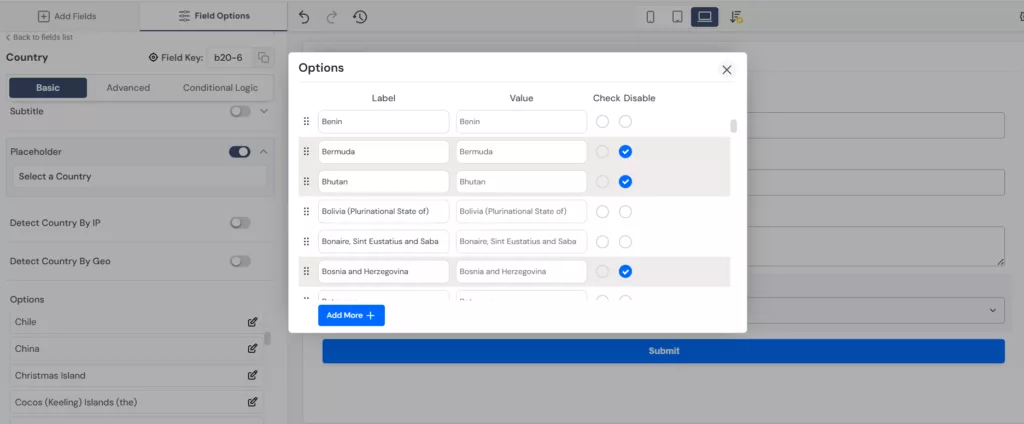Turn off the Placeholder switch
This screenshot has width=1024, height=424.
coord(240,152)
